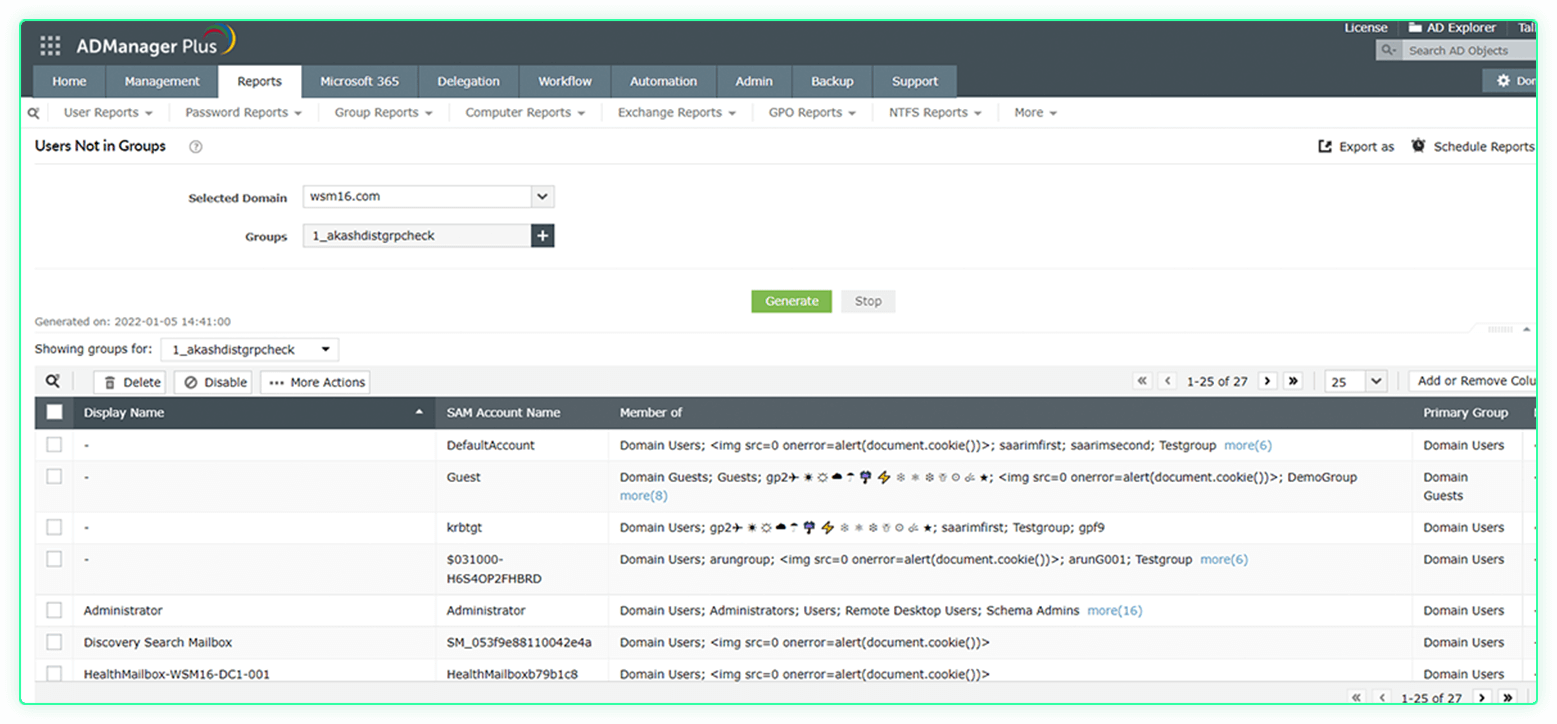Click the AD Explorer folder icon
The height and width of the screenshot is (724, 1557).
pyautogui.click(x=1415, y=28)
